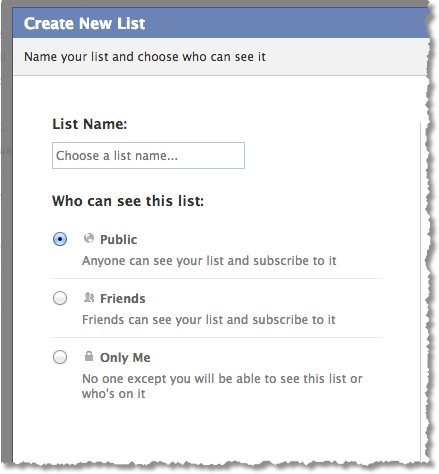Select the Public radio button

point(60,239)
